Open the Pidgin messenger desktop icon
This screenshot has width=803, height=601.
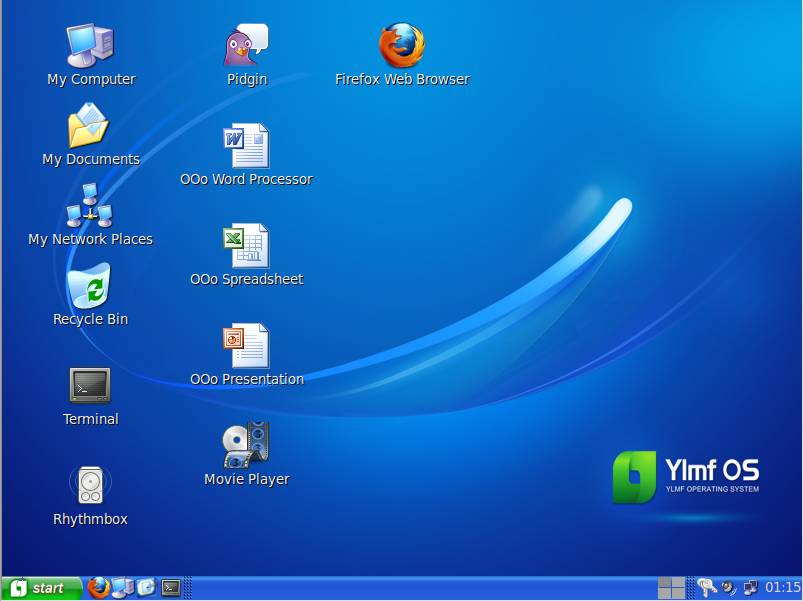[246, 46]
